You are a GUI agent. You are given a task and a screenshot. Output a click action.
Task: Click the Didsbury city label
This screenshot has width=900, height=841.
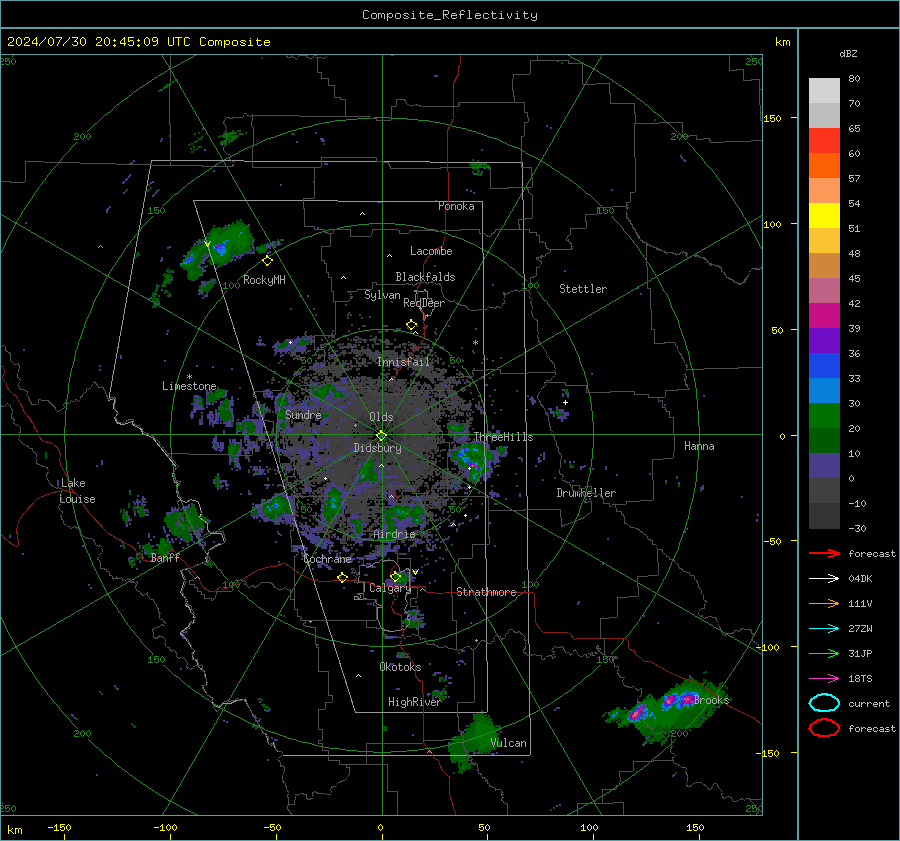pyautogui.click(x=377, y=448)
